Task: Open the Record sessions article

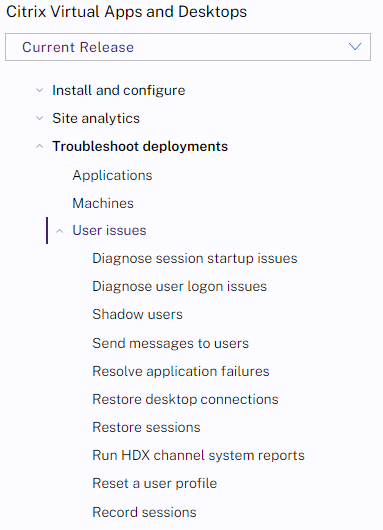Action: (144, 512)
